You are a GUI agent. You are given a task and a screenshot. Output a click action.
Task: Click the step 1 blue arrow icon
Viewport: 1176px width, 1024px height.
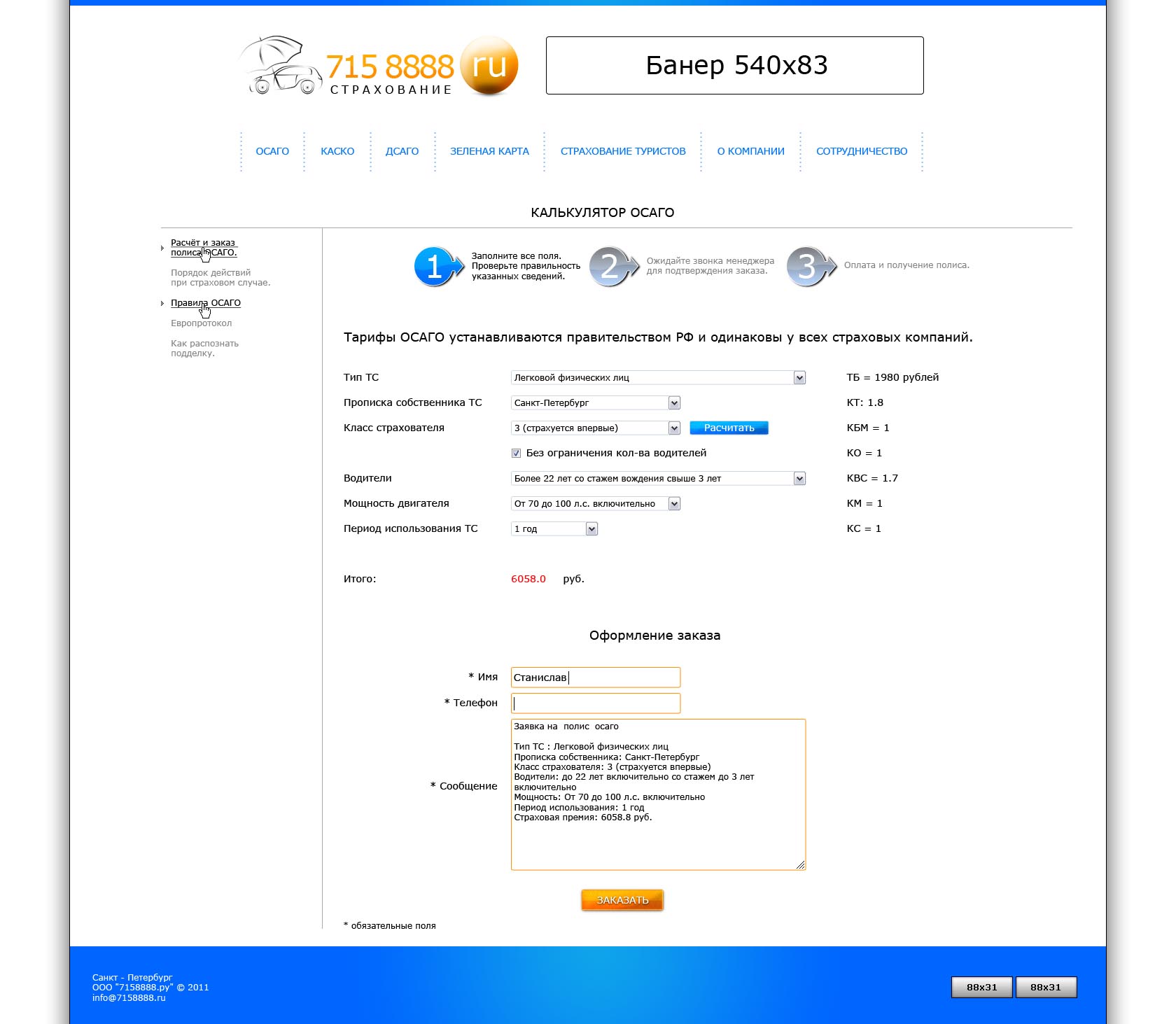pos(439,267)
